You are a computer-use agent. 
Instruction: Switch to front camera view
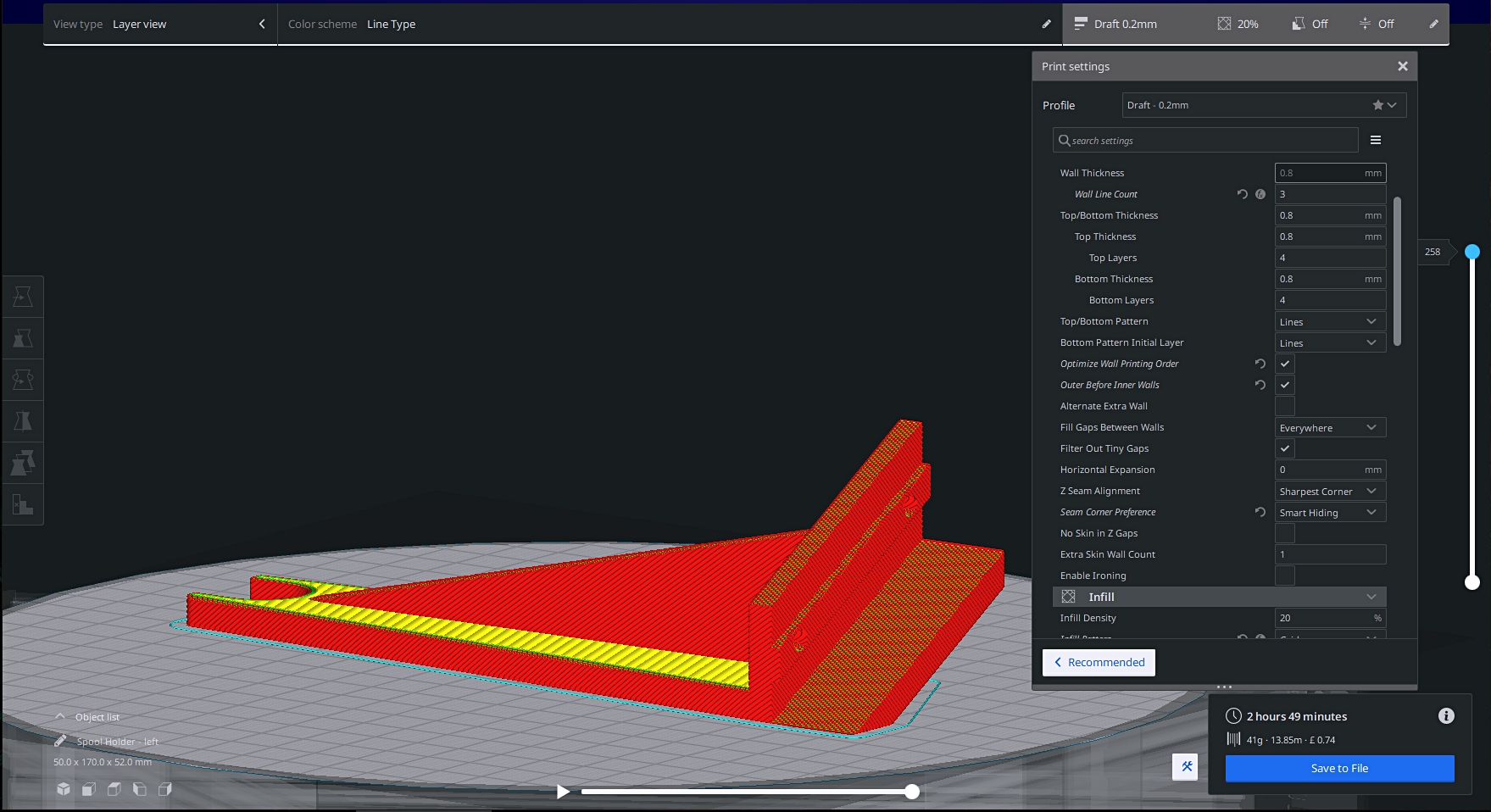coord(89,789)
